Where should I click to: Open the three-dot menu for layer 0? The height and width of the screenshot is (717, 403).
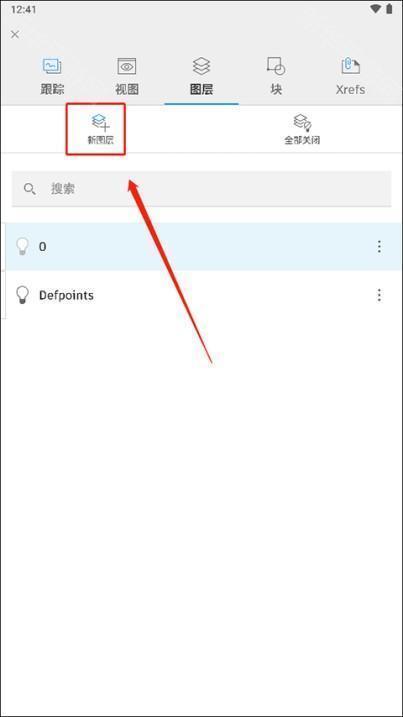coord(379,246)
